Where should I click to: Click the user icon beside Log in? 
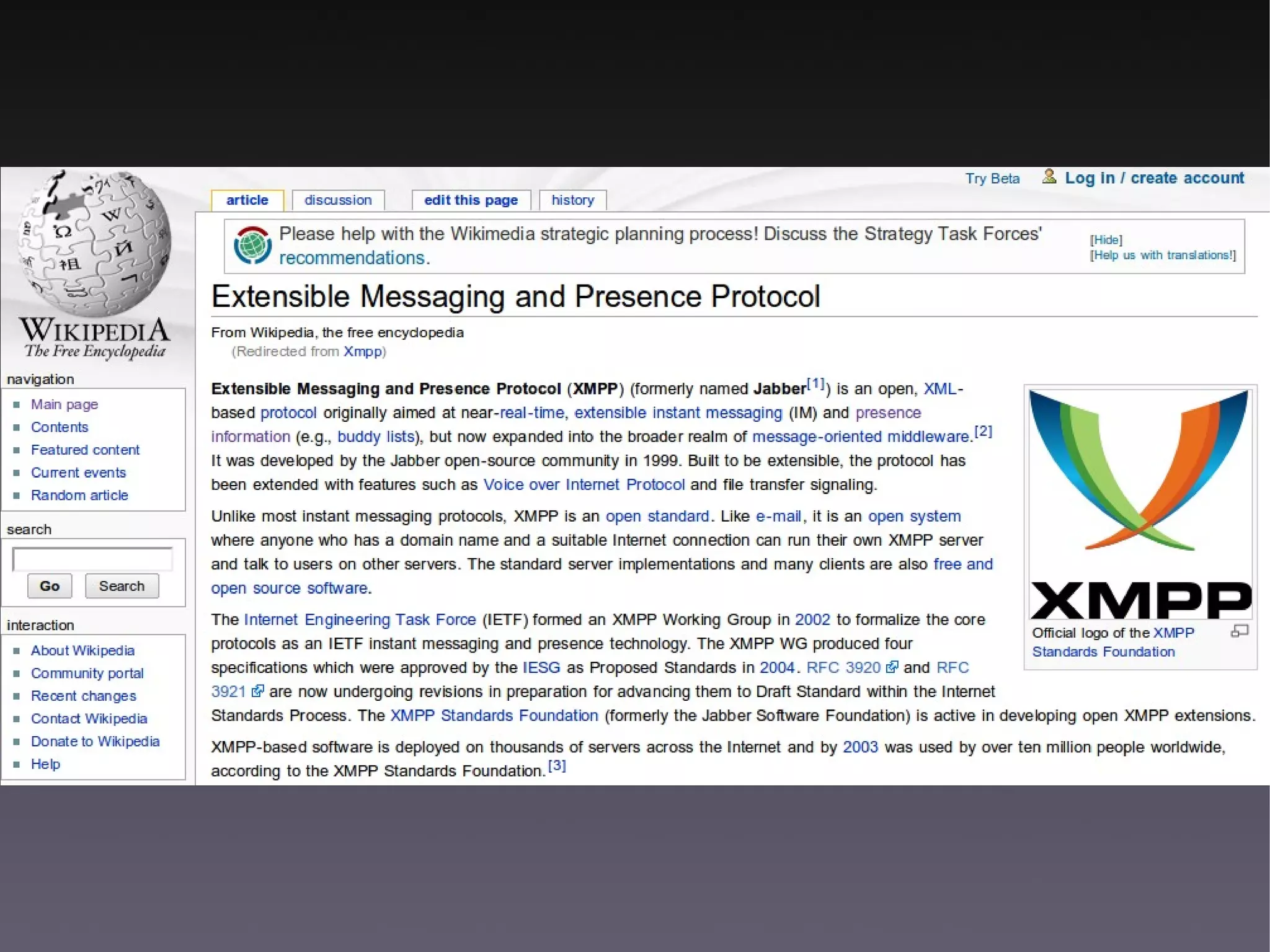(x=1049, y=177)
